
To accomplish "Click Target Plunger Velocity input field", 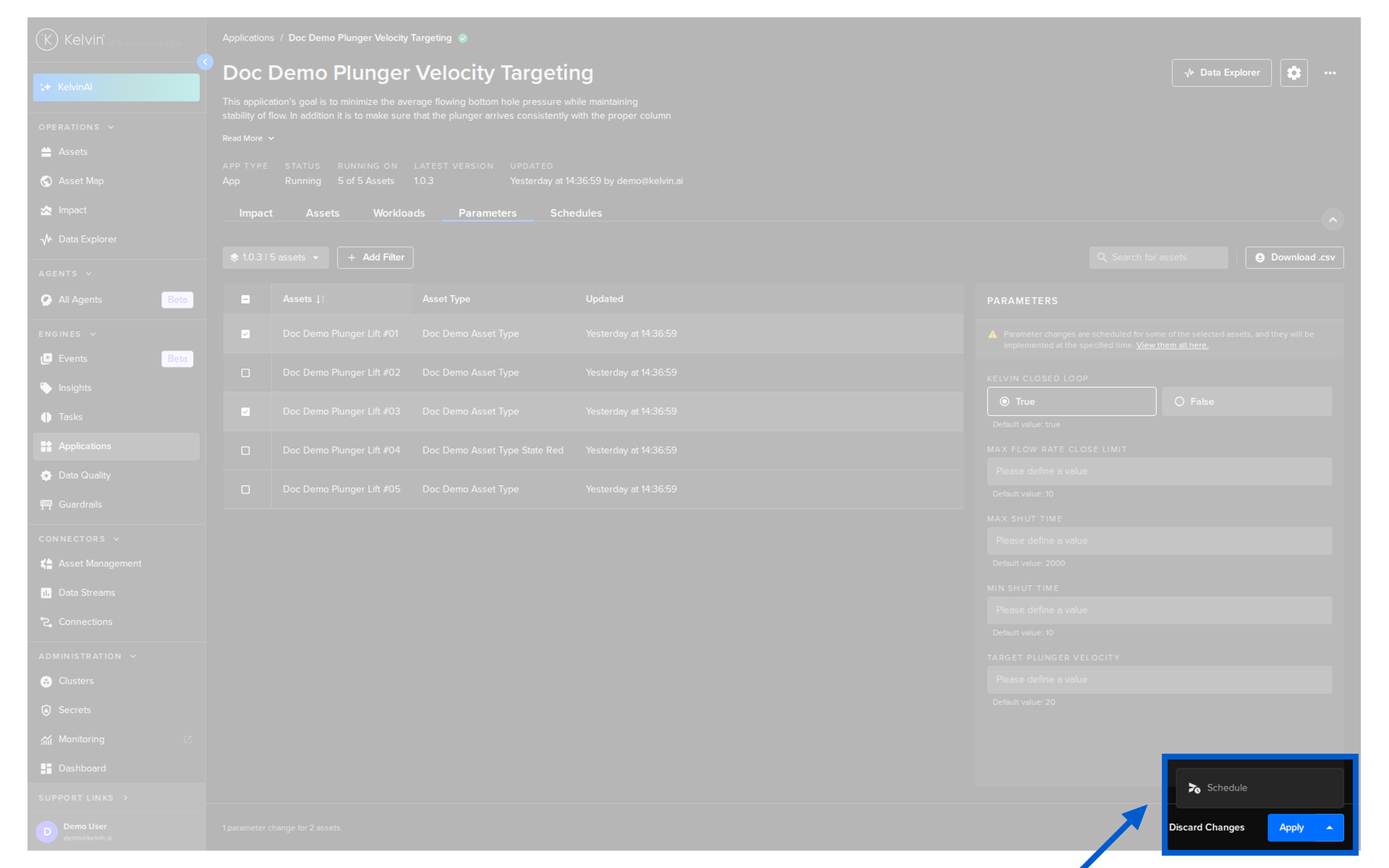I will pyautogui.click(x=1159, y=680).
